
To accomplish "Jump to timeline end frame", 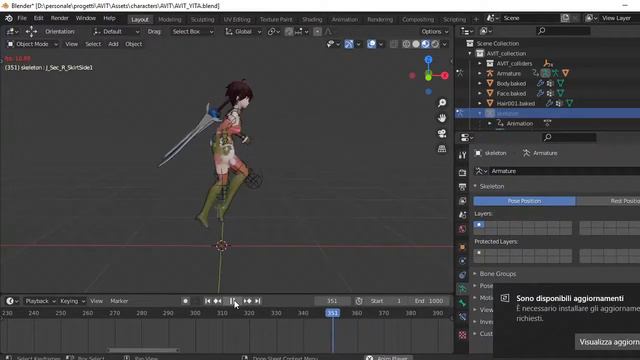I will coord(258,301).
